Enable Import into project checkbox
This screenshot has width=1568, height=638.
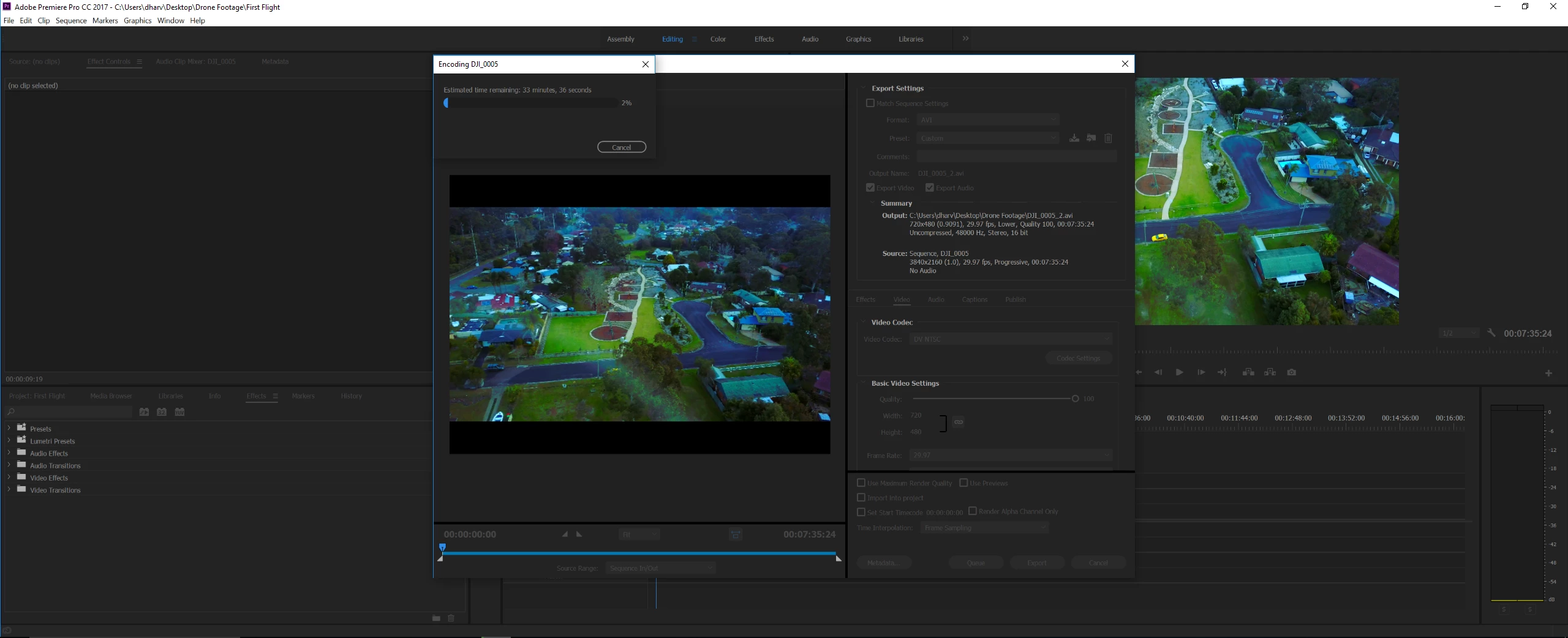(861, 498)
